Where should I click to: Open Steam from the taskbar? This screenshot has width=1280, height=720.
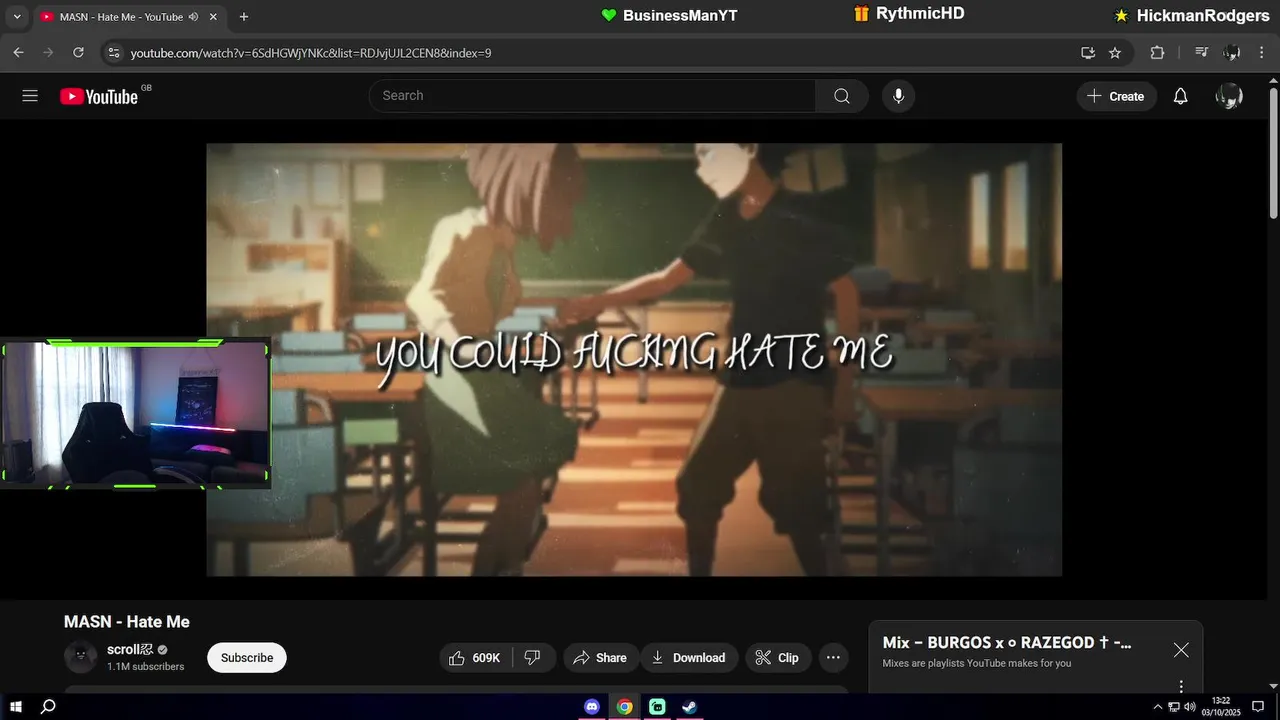pos(689,707)
